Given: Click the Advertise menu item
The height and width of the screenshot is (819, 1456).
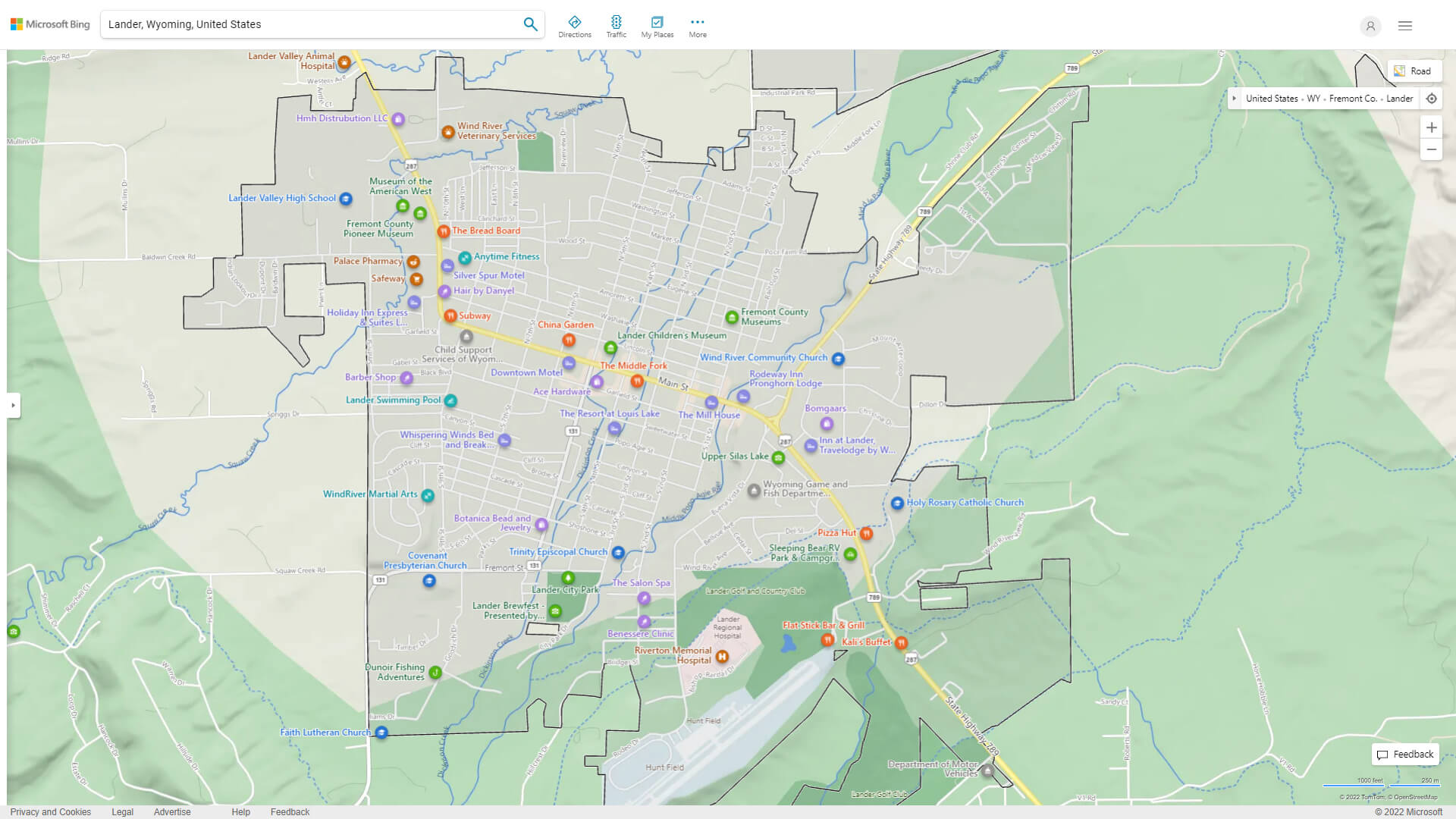Looking at the screenshot, I should [172, 811].
